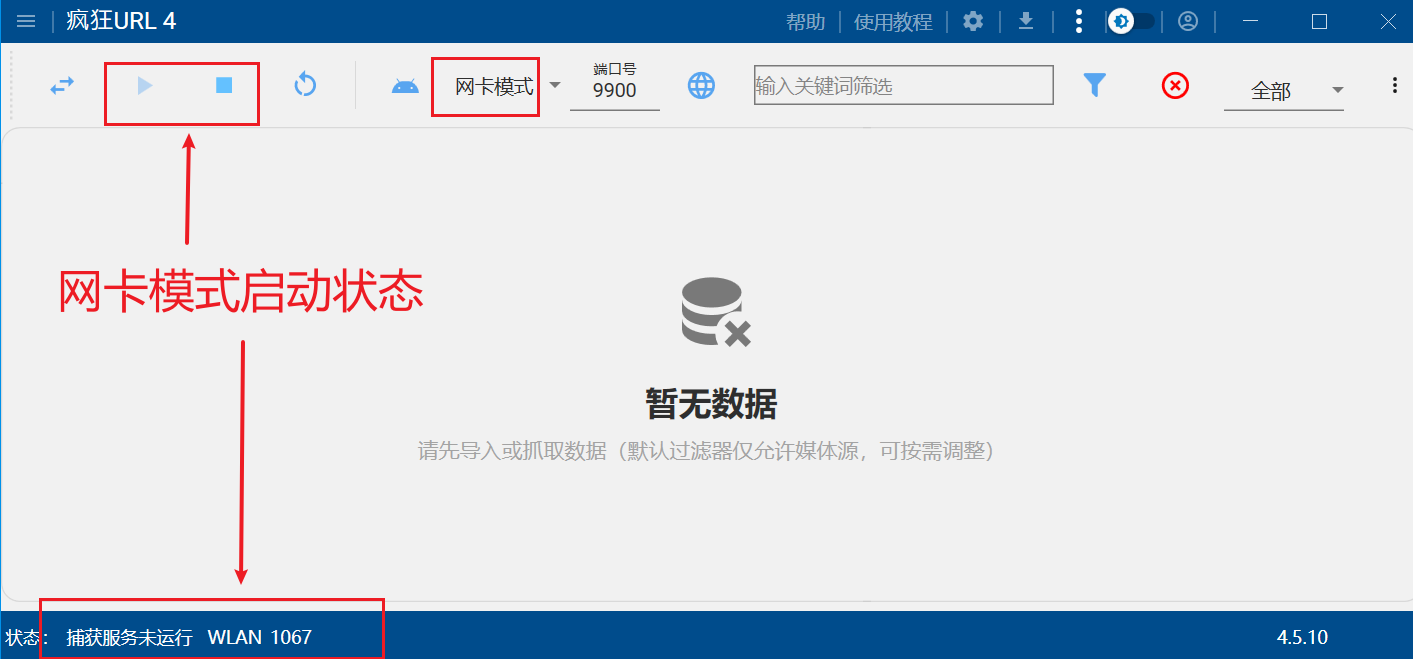Click the blue globe browser icon
Viewport: 1413px width, 659px height.
click(701, 86)
